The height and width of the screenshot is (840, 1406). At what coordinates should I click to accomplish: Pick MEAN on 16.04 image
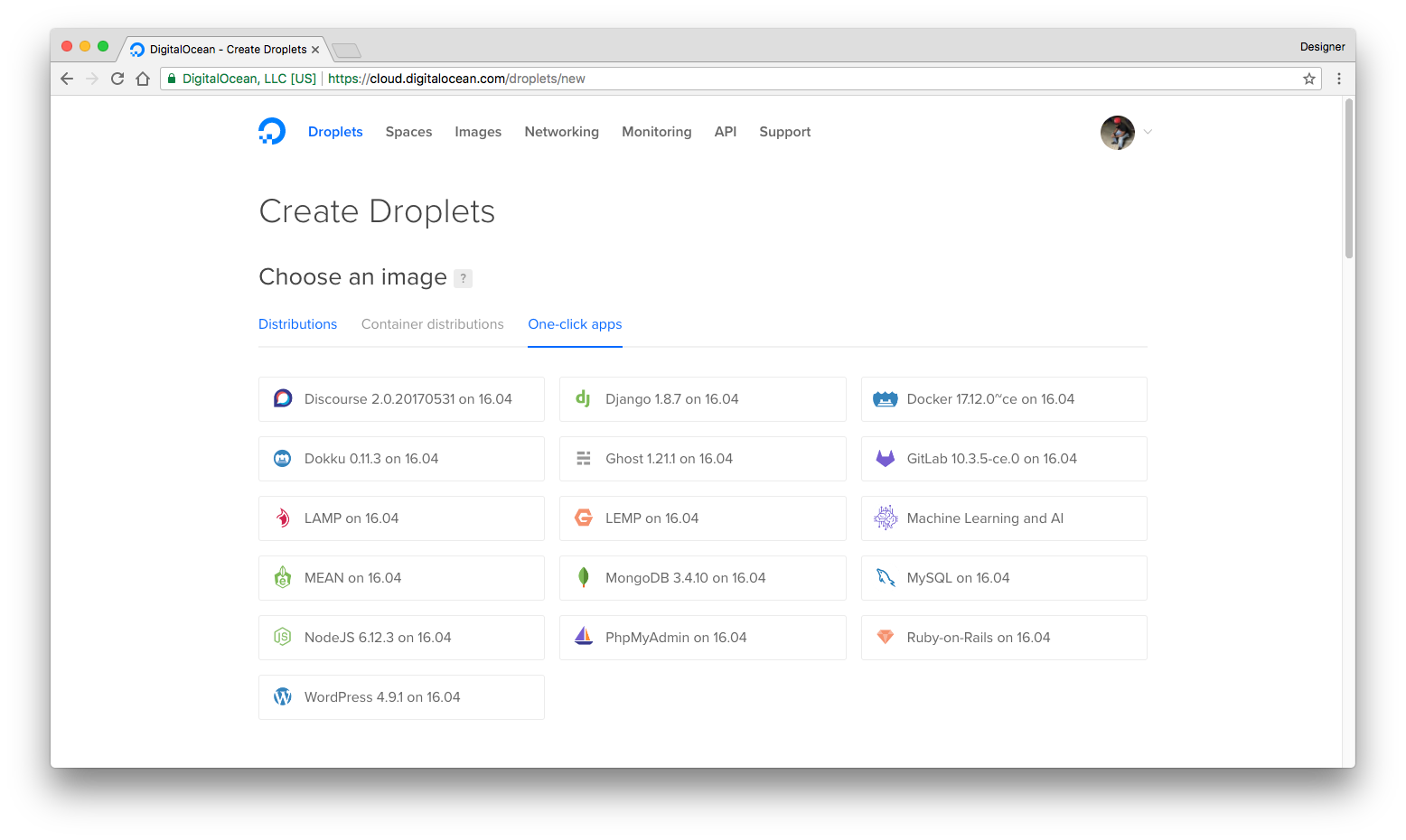tap(401, 578)
